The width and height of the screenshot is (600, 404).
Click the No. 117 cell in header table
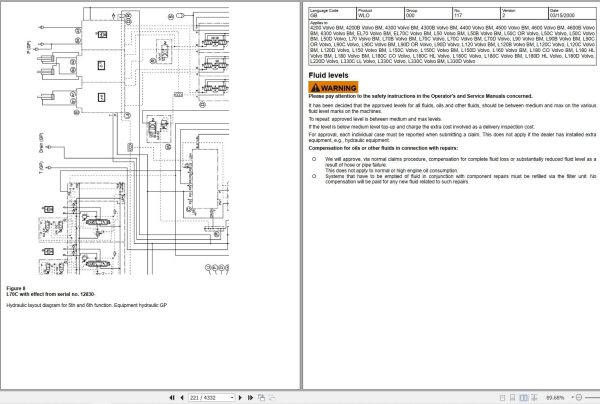tap(476, 13)
